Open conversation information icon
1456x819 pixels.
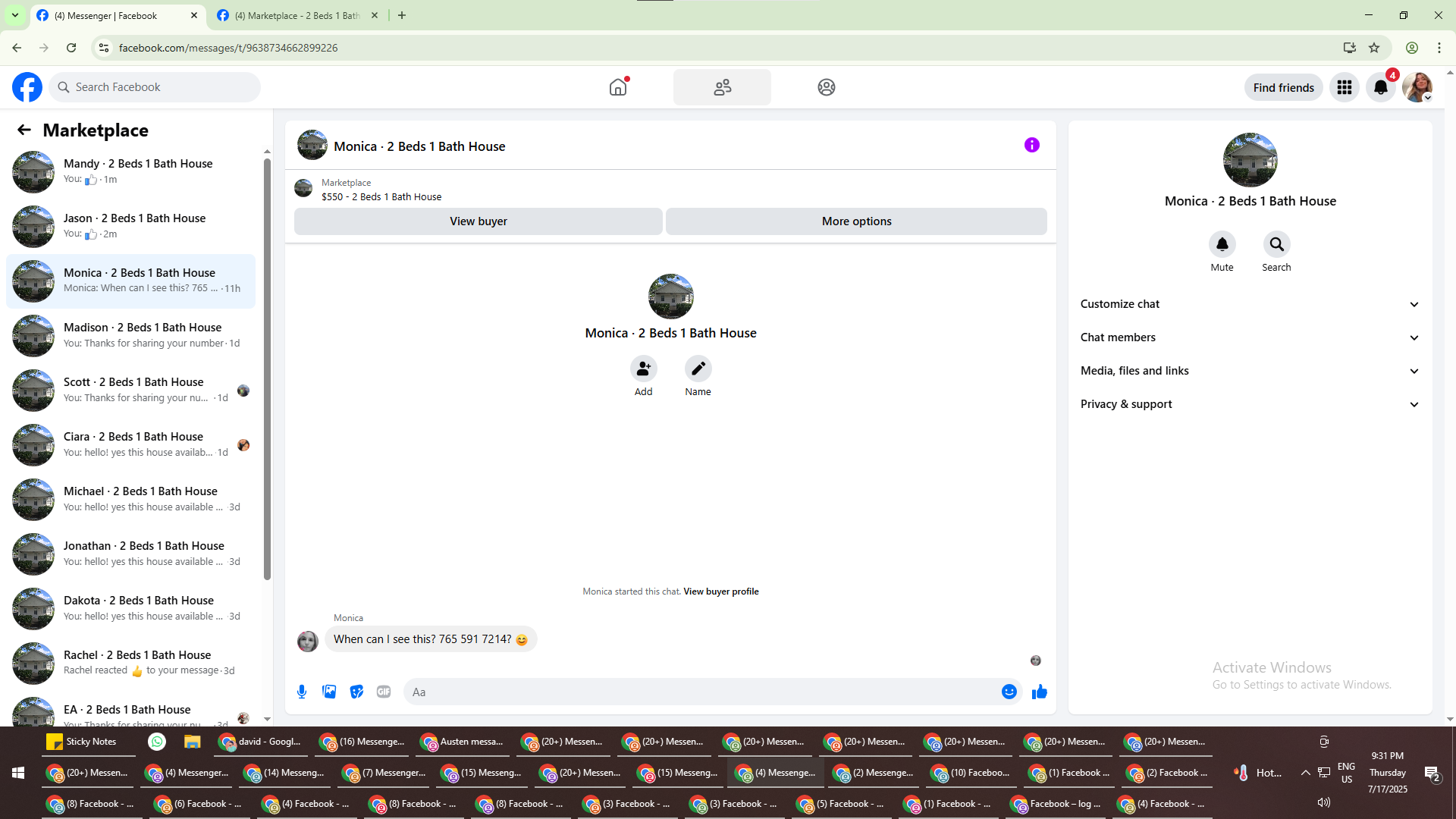[x=1032, y=145]
